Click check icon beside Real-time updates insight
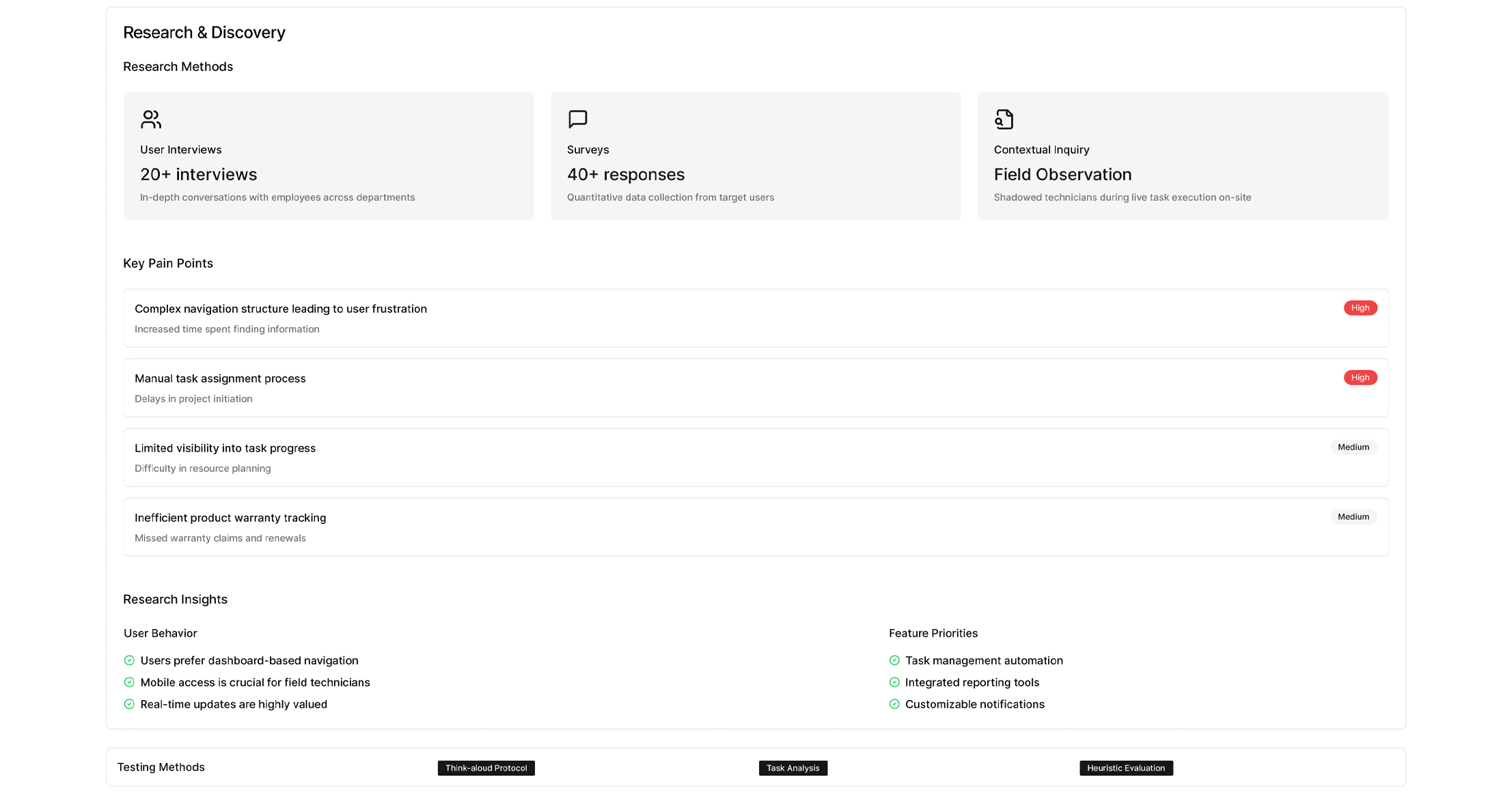This screenshot has width=1512, height=806. click(129, 704)
